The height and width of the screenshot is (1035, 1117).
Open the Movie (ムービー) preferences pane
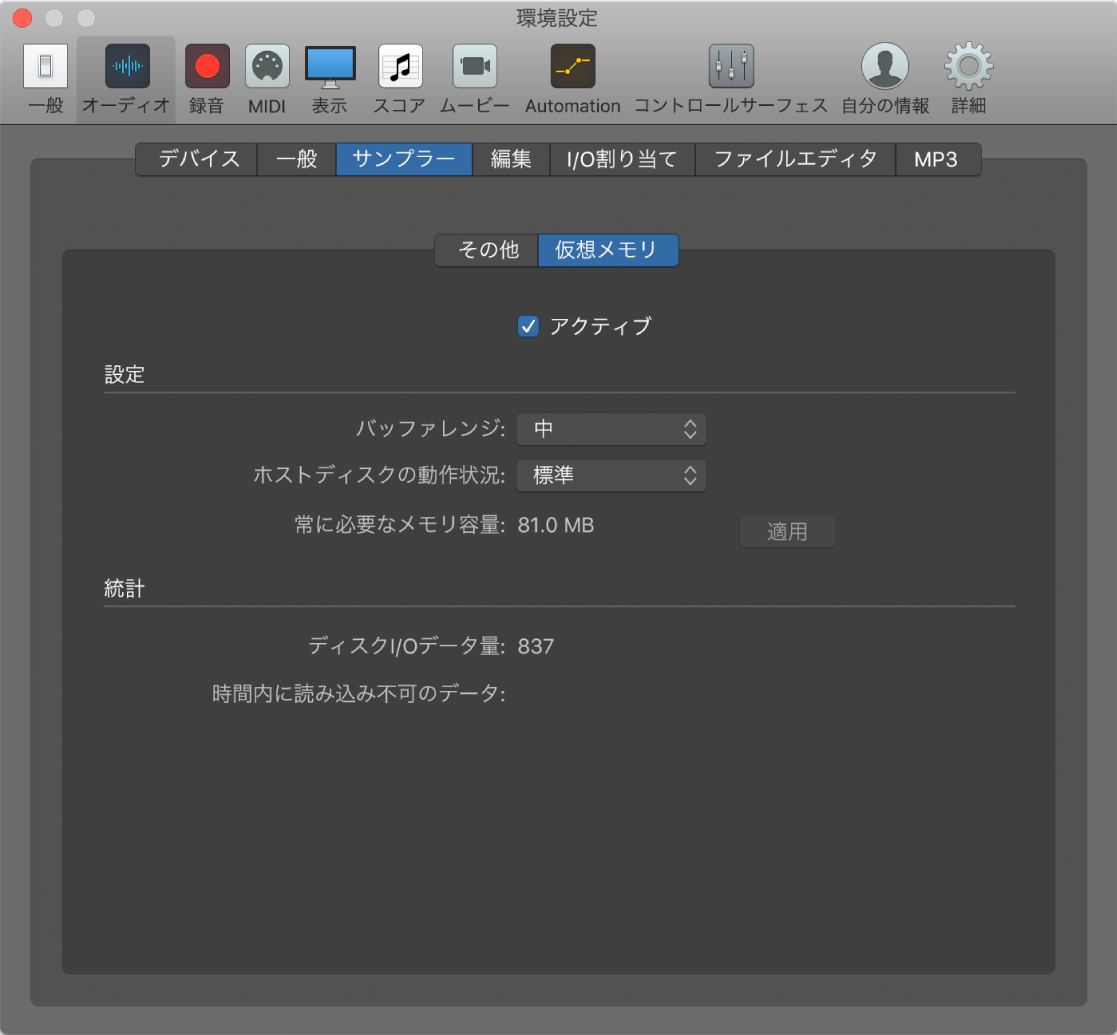(x=472, y=78)
